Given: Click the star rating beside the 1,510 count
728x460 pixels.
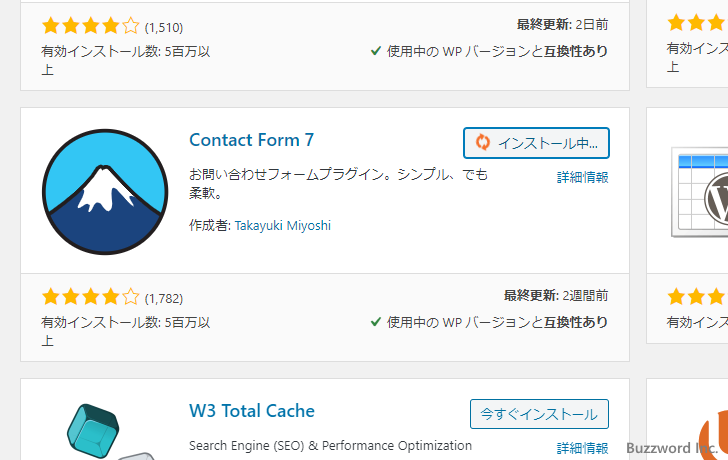Looking at the screenshot, I should click(90, 26).
